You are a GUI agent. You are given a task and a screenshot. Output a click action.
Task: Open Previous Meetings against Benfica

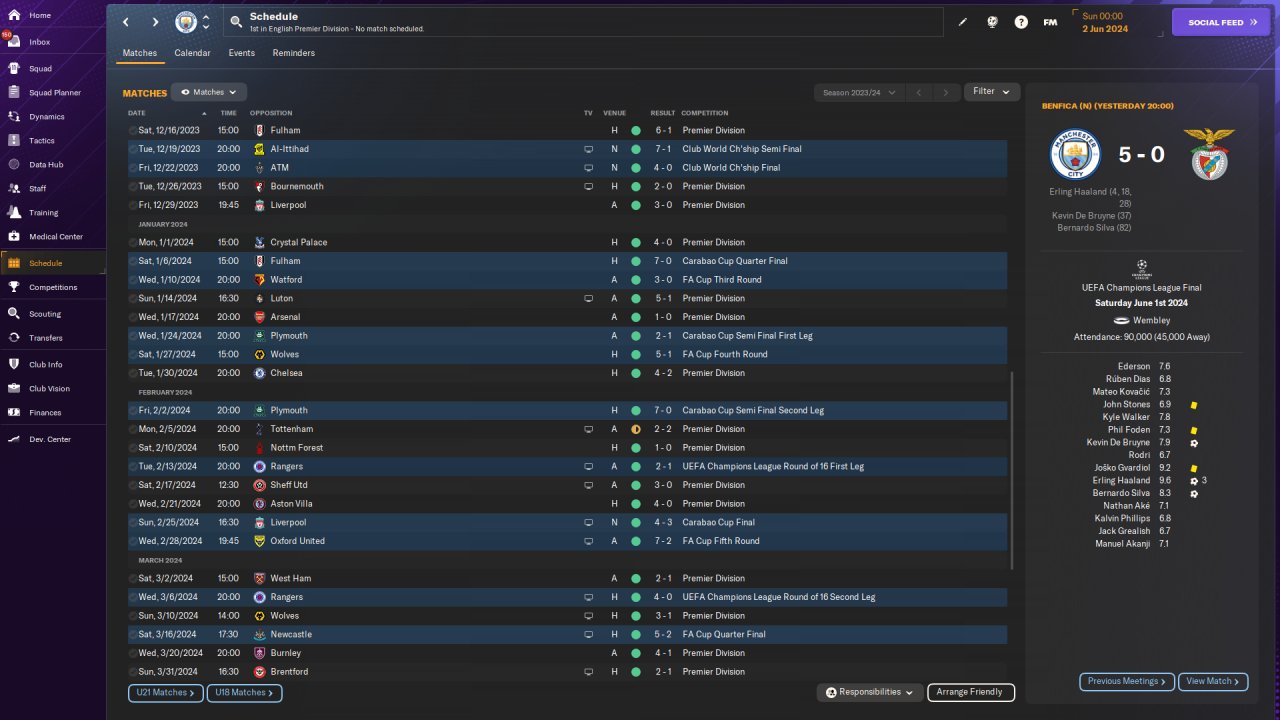[x=1127, y=681]
